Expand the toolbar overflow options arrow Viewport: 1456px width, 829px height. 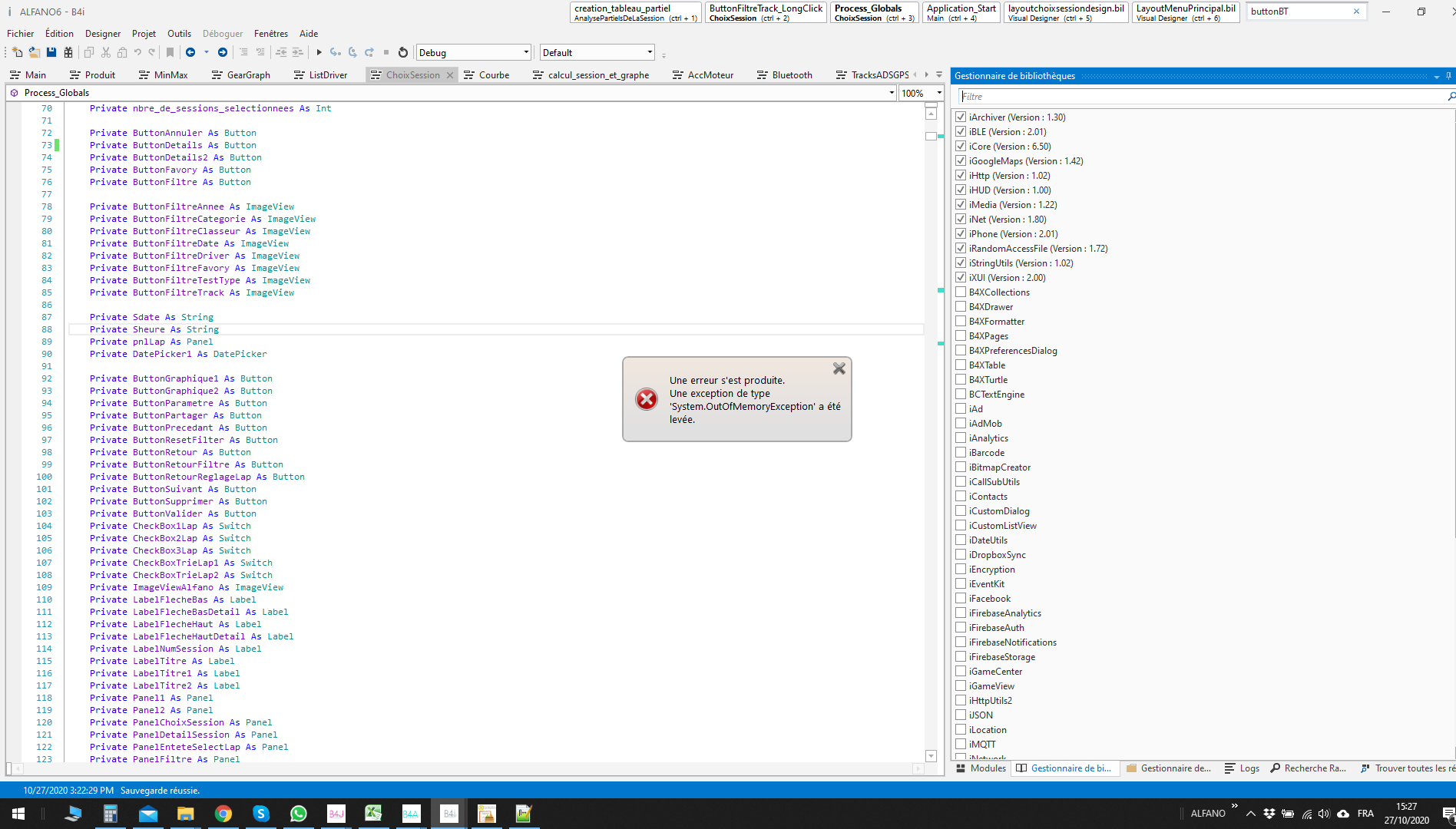tap(663, 54)
